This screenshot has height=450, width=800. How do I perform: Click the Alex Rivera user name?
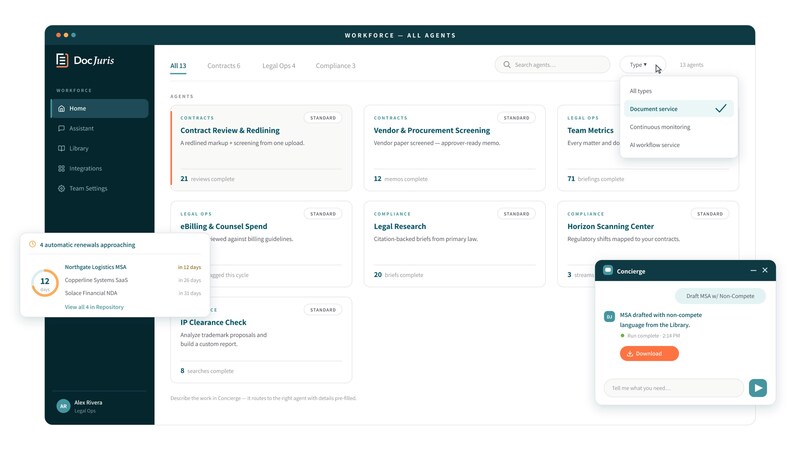click(x=88, y=403)
